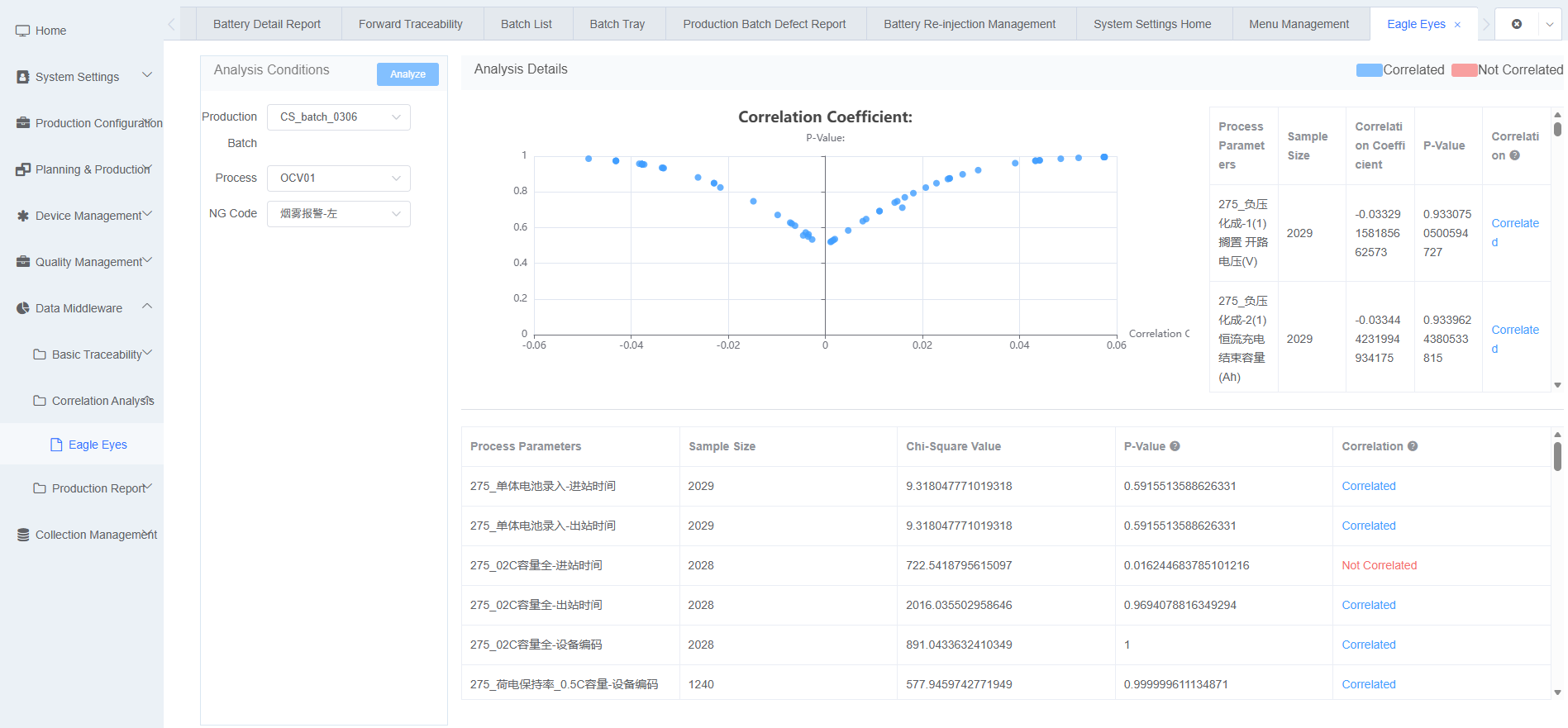Expand the Device Management chevron
The width and height of the screenshot is (1568, 728).
[147, 214]
